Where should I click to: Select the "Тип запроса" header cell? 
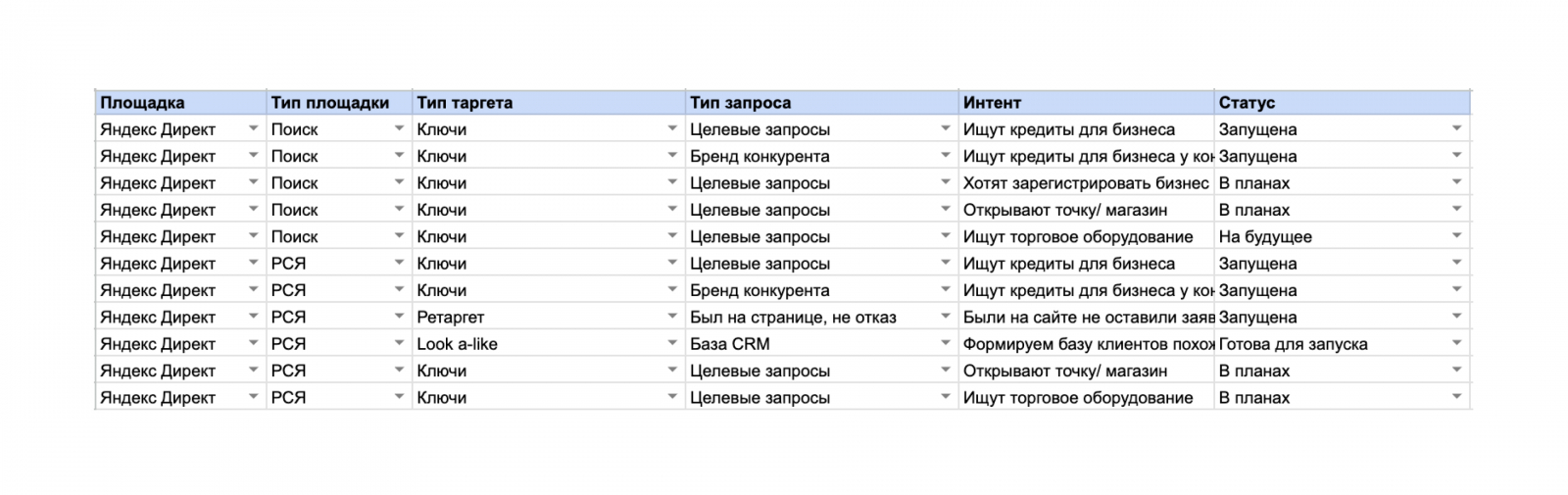point(740,103)
